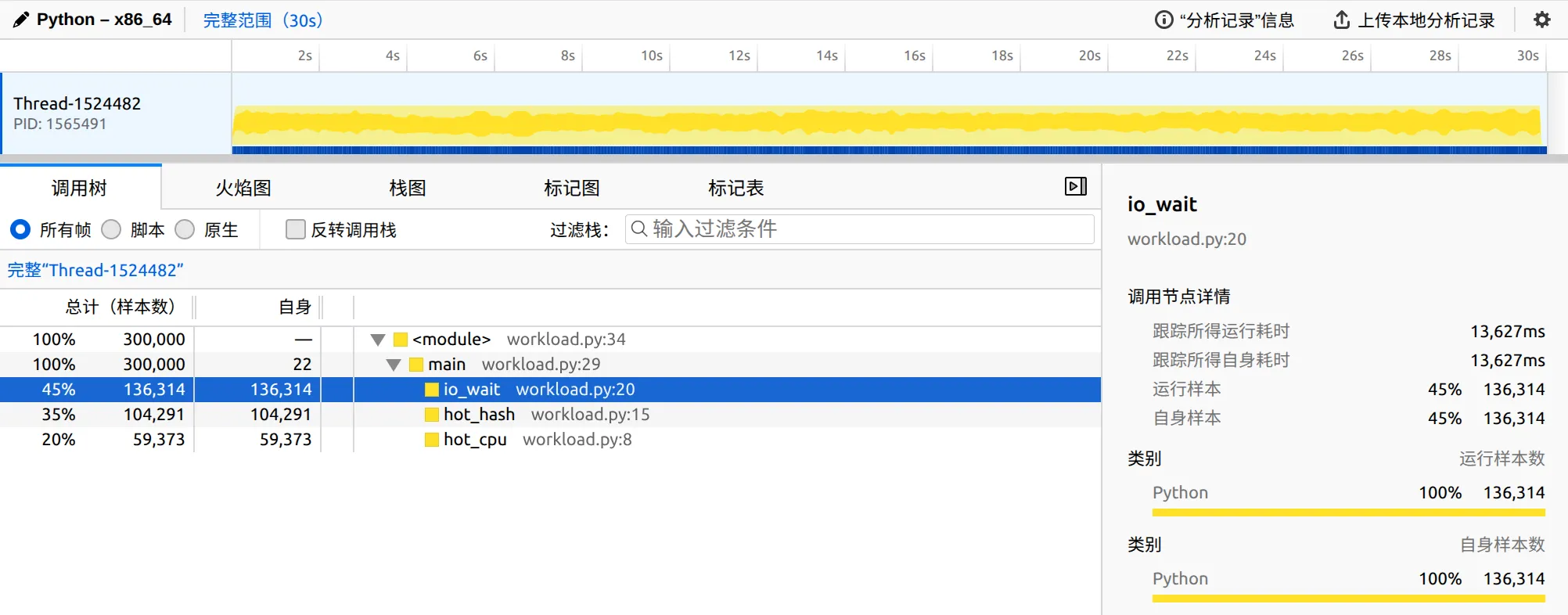1568x615 pixels.
Task: Click the info circle icon
Action: 1163,20
